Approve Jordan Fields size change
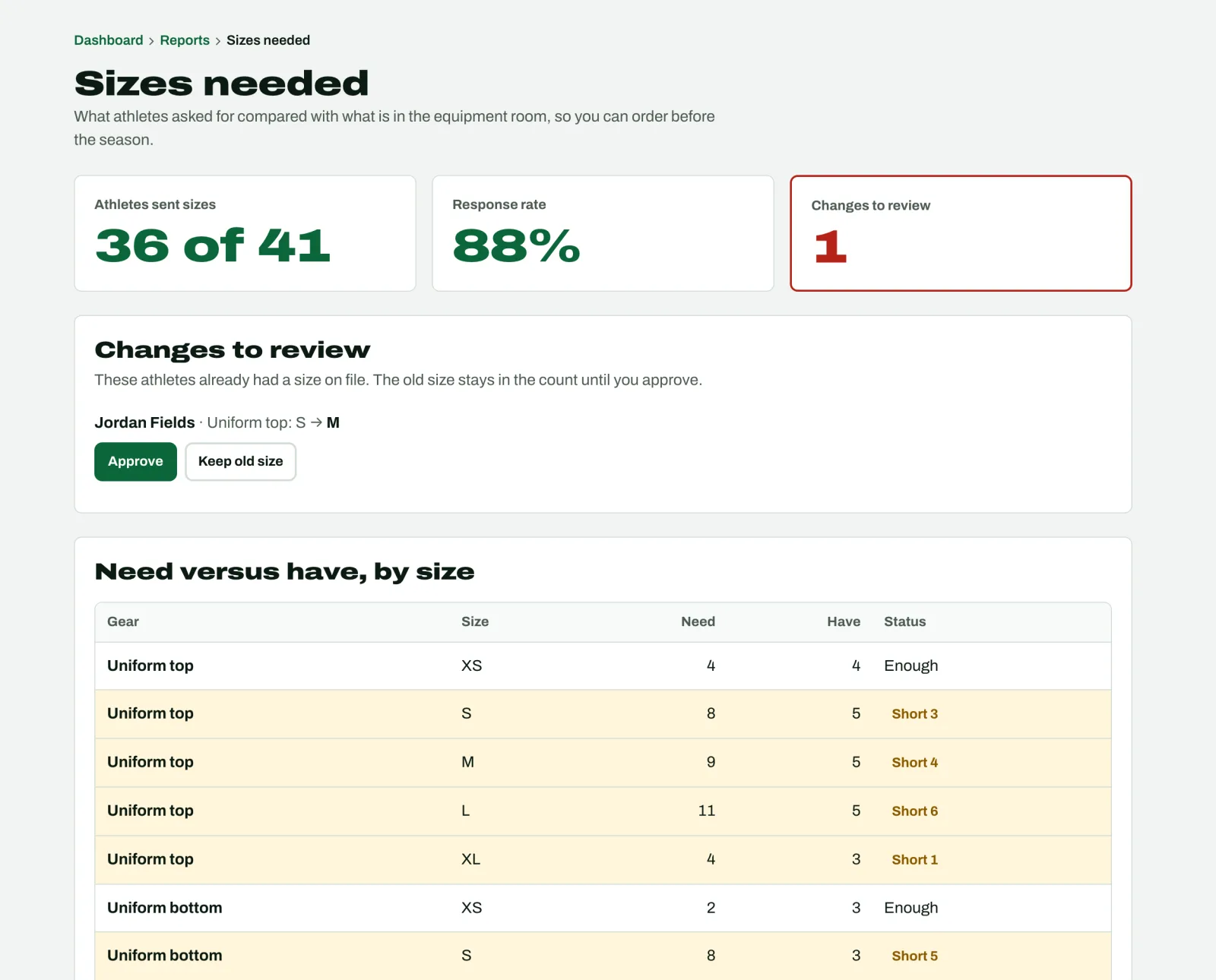 135,461
